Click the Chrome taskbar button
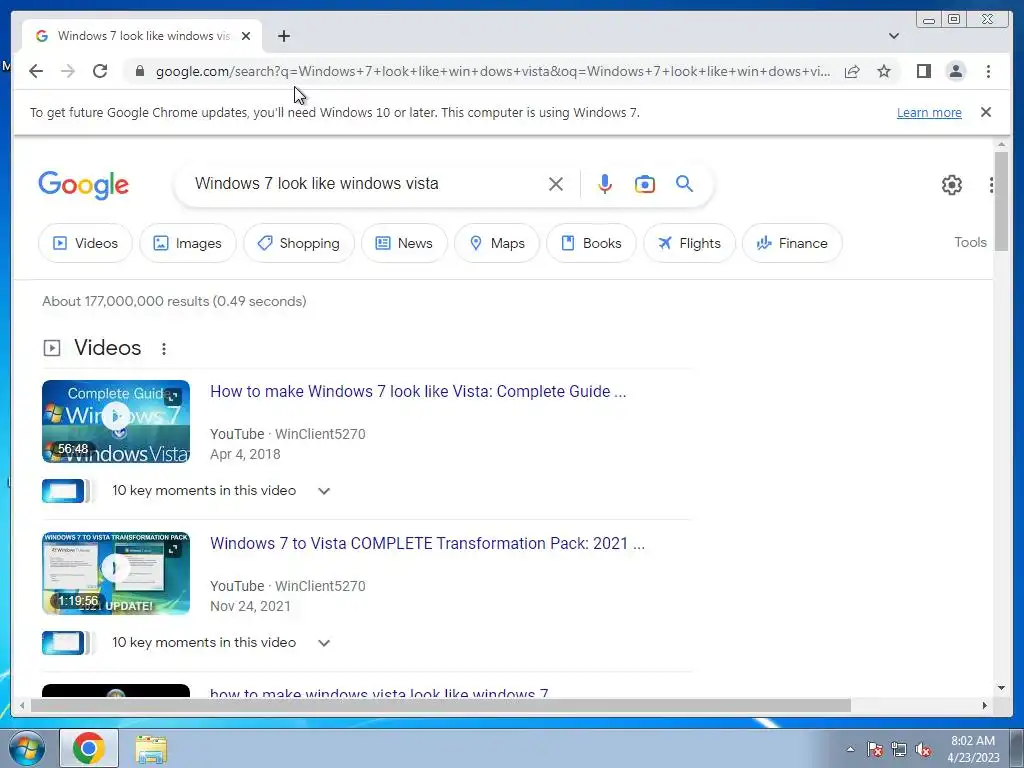 pyautogui.click(x=89, y=748)
